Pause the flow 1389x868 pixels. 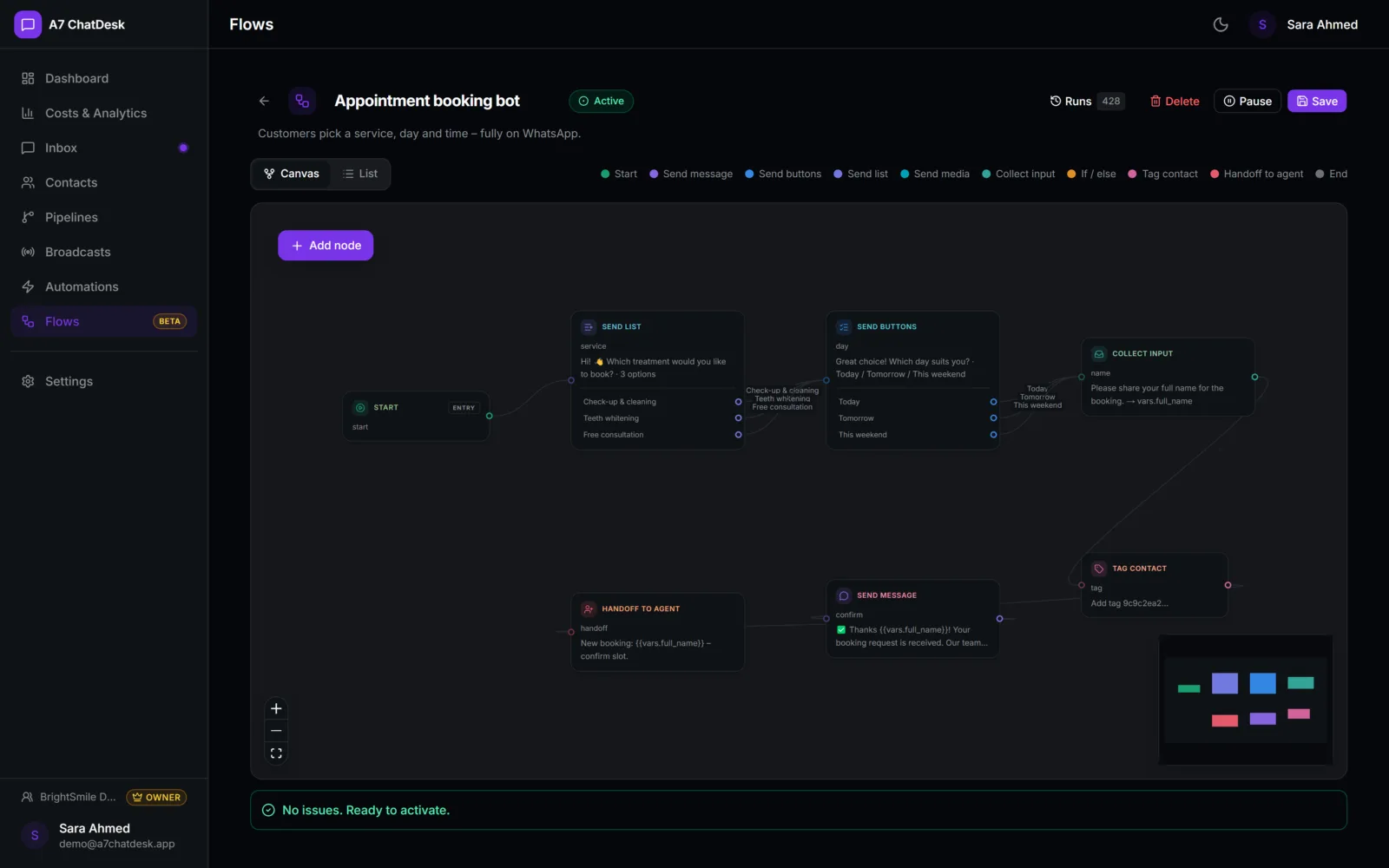[x=1247, y=101]
